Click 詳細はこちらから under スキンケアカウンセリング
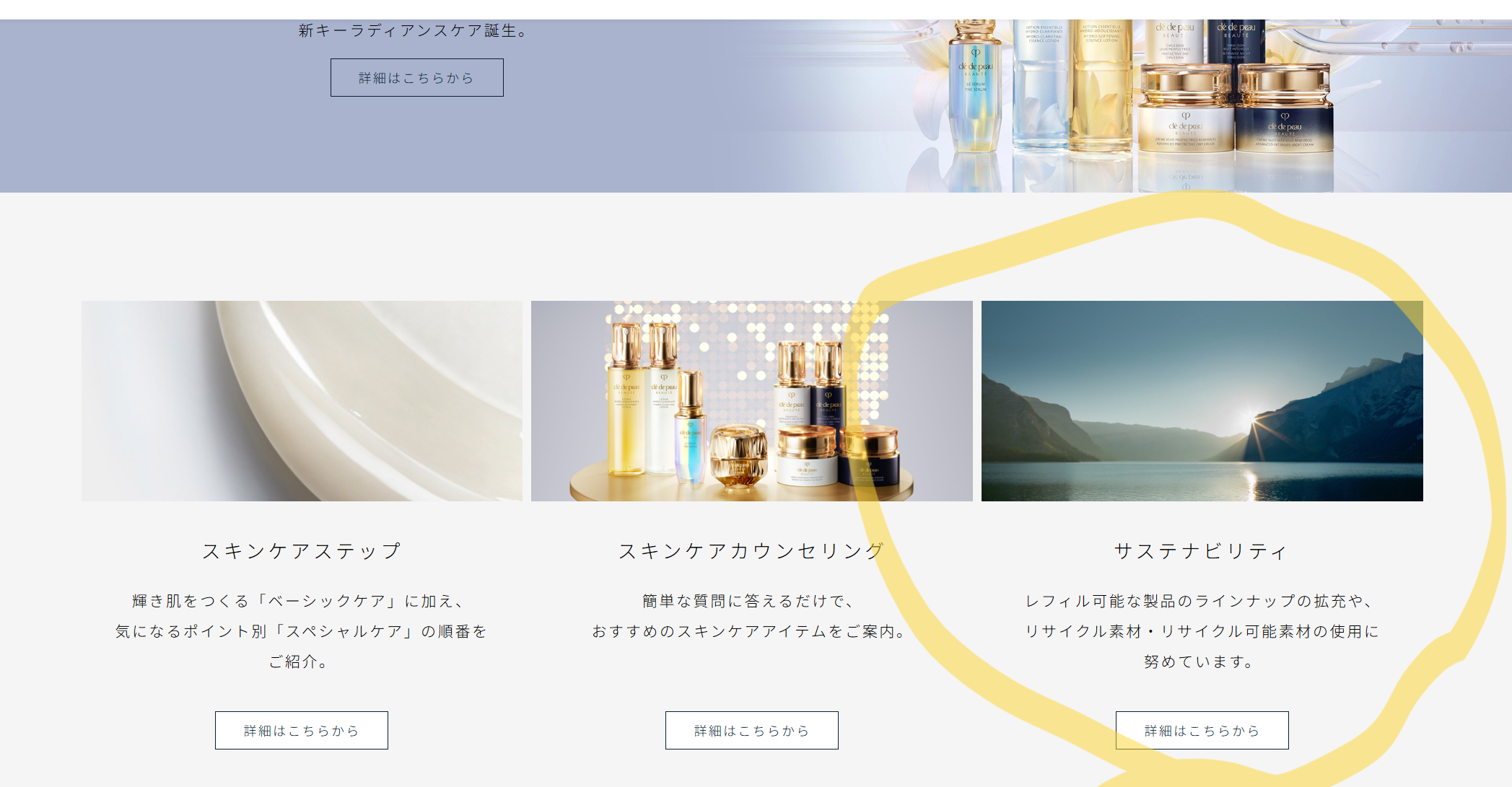The width and height of the screenshot is (1512, 787). [751, 730]
